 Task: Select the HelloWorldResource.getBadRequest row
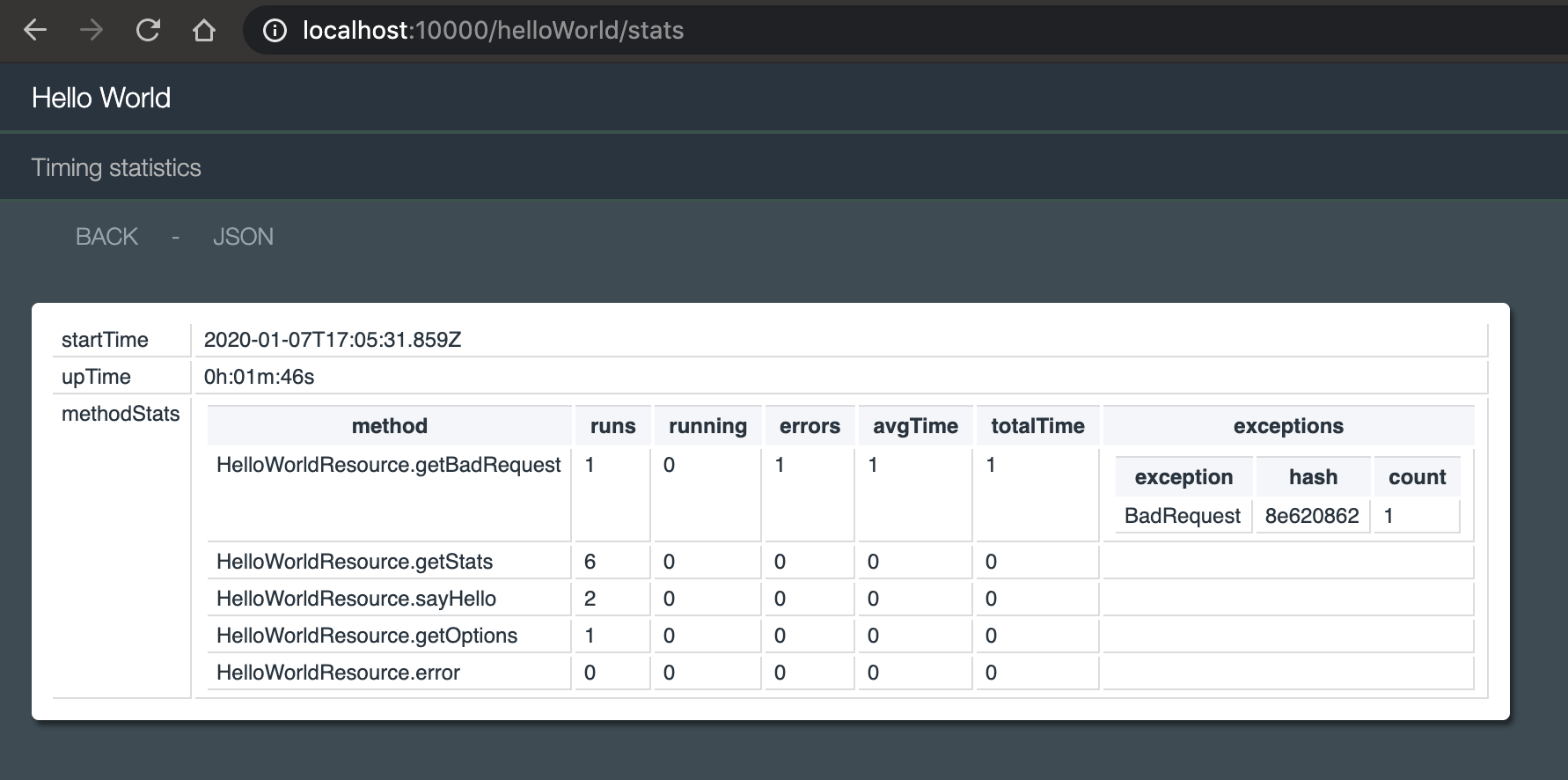tap(388, 465)
